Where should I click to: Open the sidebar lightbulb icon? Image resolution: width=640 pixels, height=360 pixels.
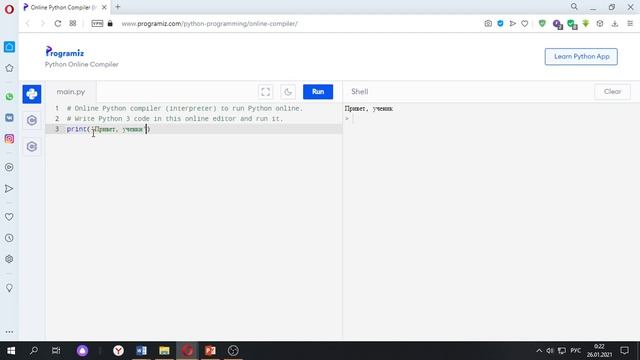(x=9, y=288)
